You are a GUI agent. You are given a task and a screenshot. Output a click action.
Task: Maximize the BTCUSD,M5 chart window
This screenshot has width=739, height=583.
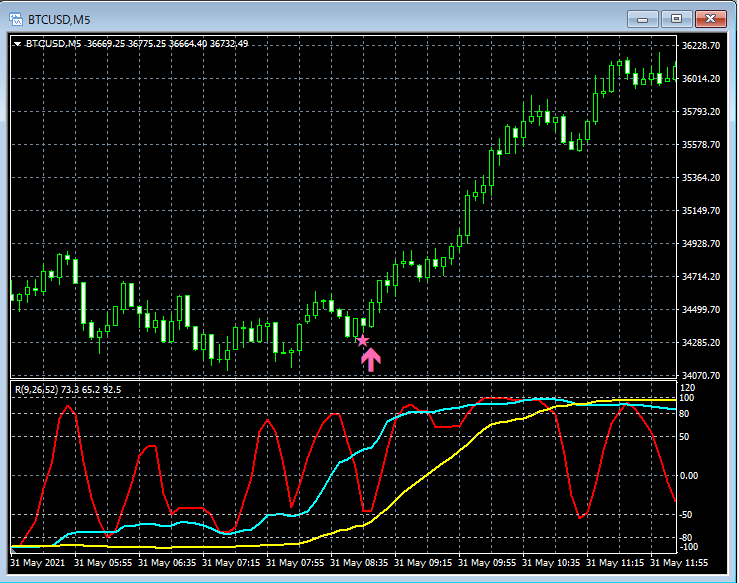[x=676, y=19]
